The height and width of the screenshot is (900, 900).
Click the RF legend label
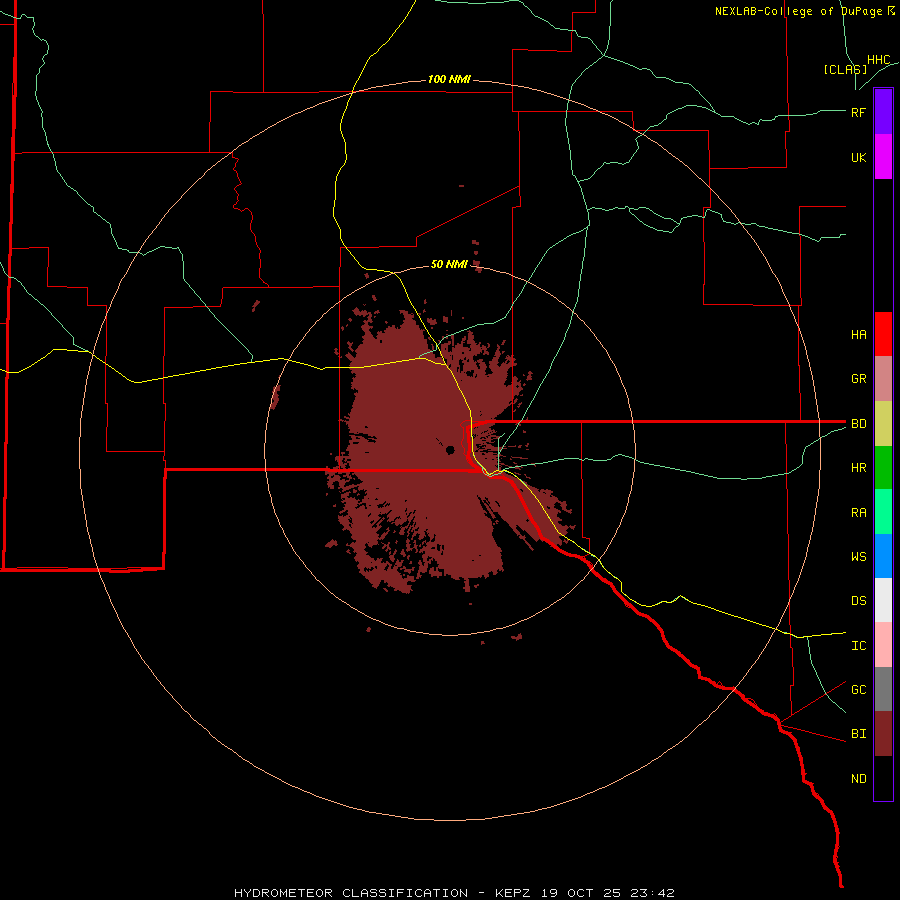click(x=858, y=112)
